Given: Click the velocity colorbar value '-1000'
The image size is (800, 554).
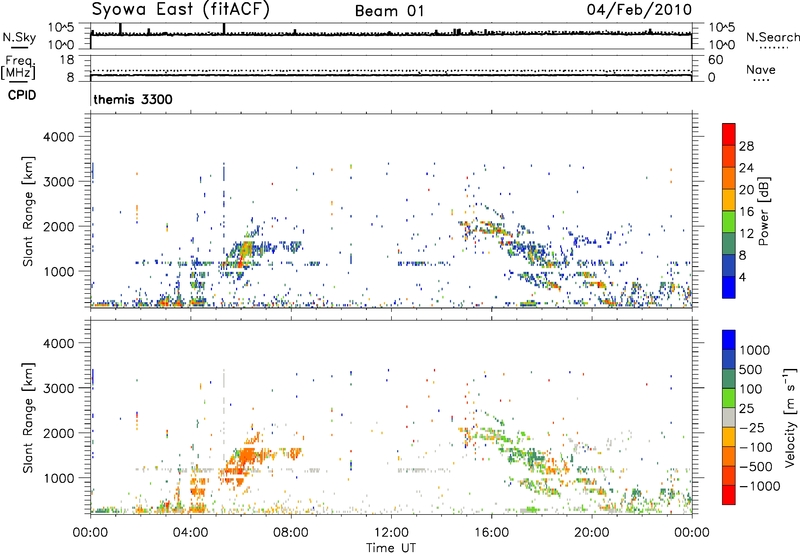Looking at the screenshot, I should click(x=759, y=486).
